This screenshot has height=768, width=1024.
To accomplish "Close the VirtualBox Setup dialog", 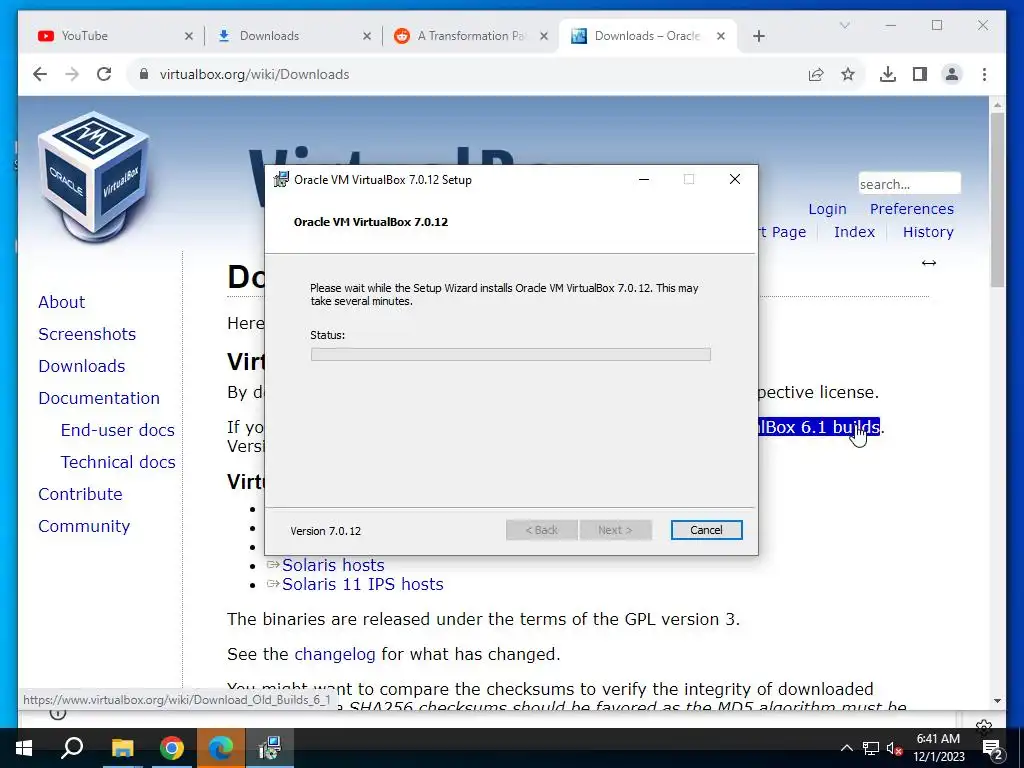I will coord(735,180).
